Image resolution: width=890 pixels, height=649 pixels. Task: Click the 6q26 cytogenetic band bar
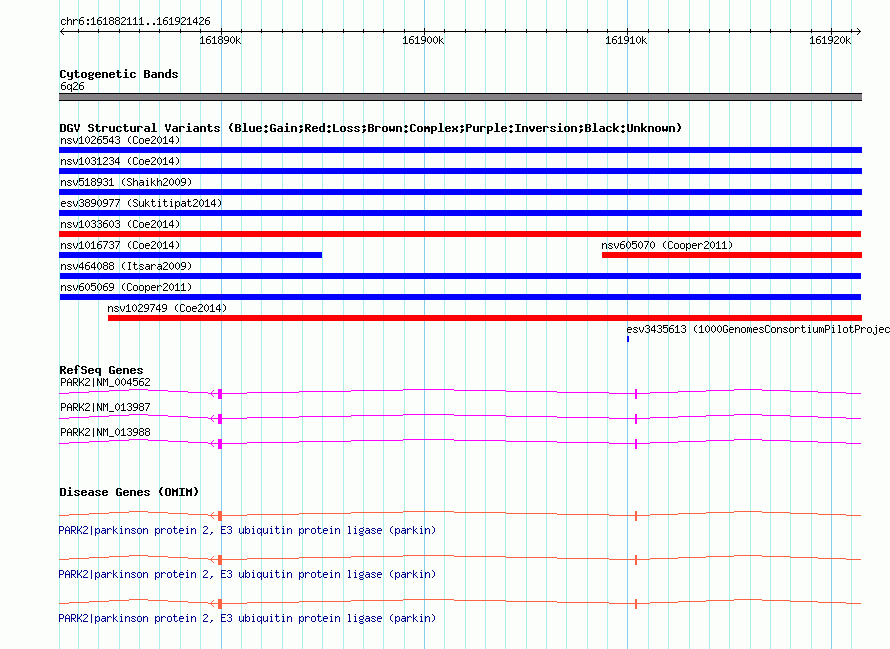click(x=460, y=97)
